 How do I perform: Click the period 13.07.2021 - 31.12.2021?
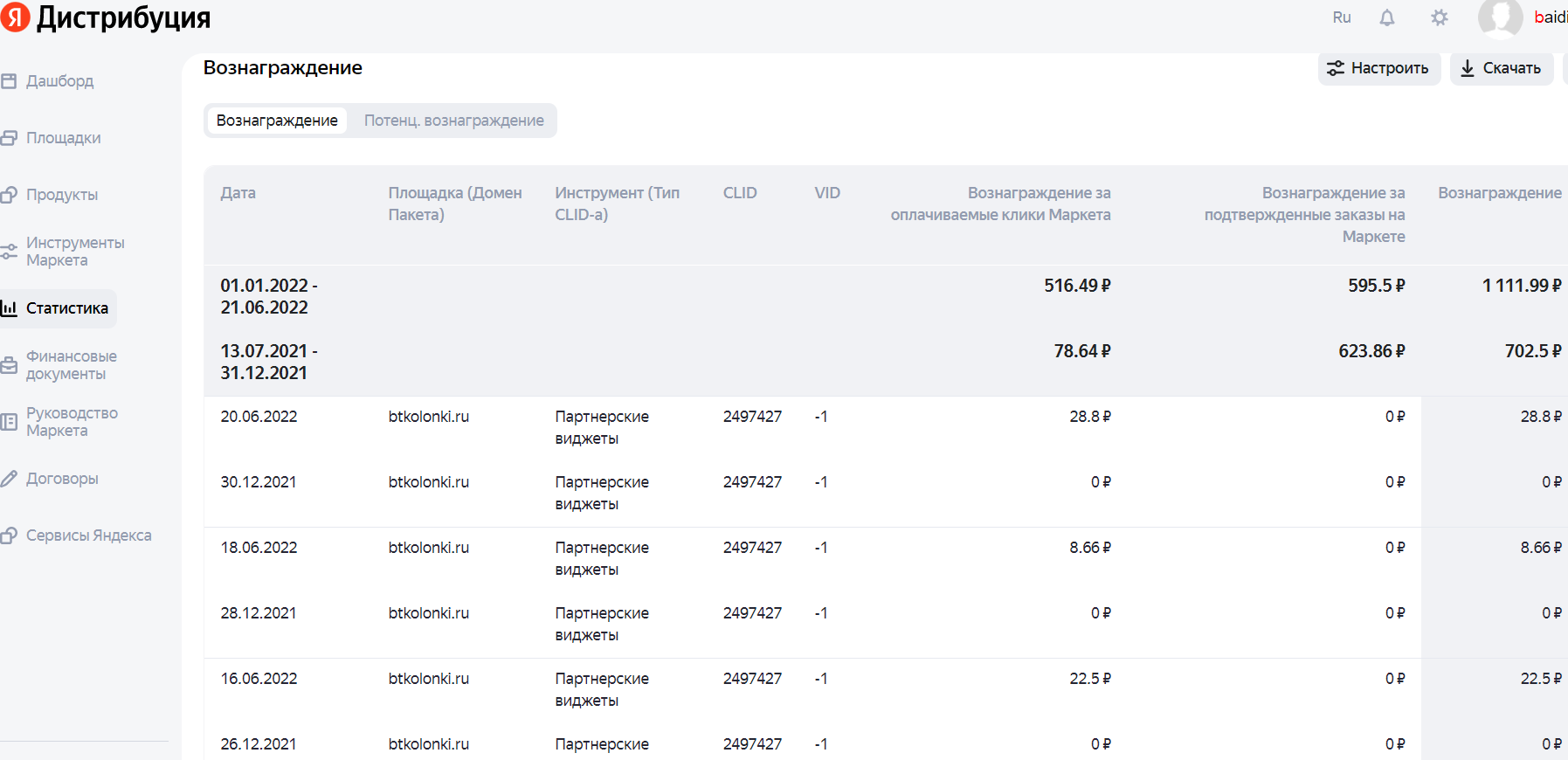pos(269,362)
